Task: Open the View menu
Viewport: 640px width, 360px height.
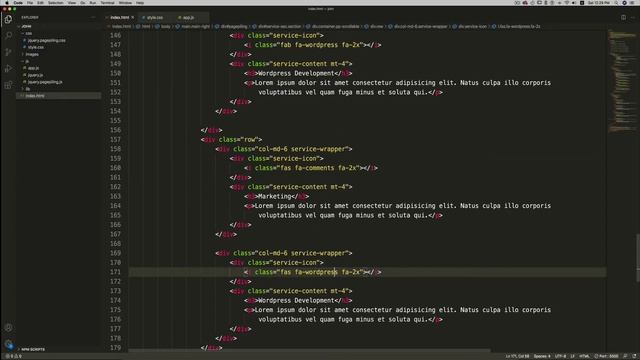Action: click(x=72, y=3)
